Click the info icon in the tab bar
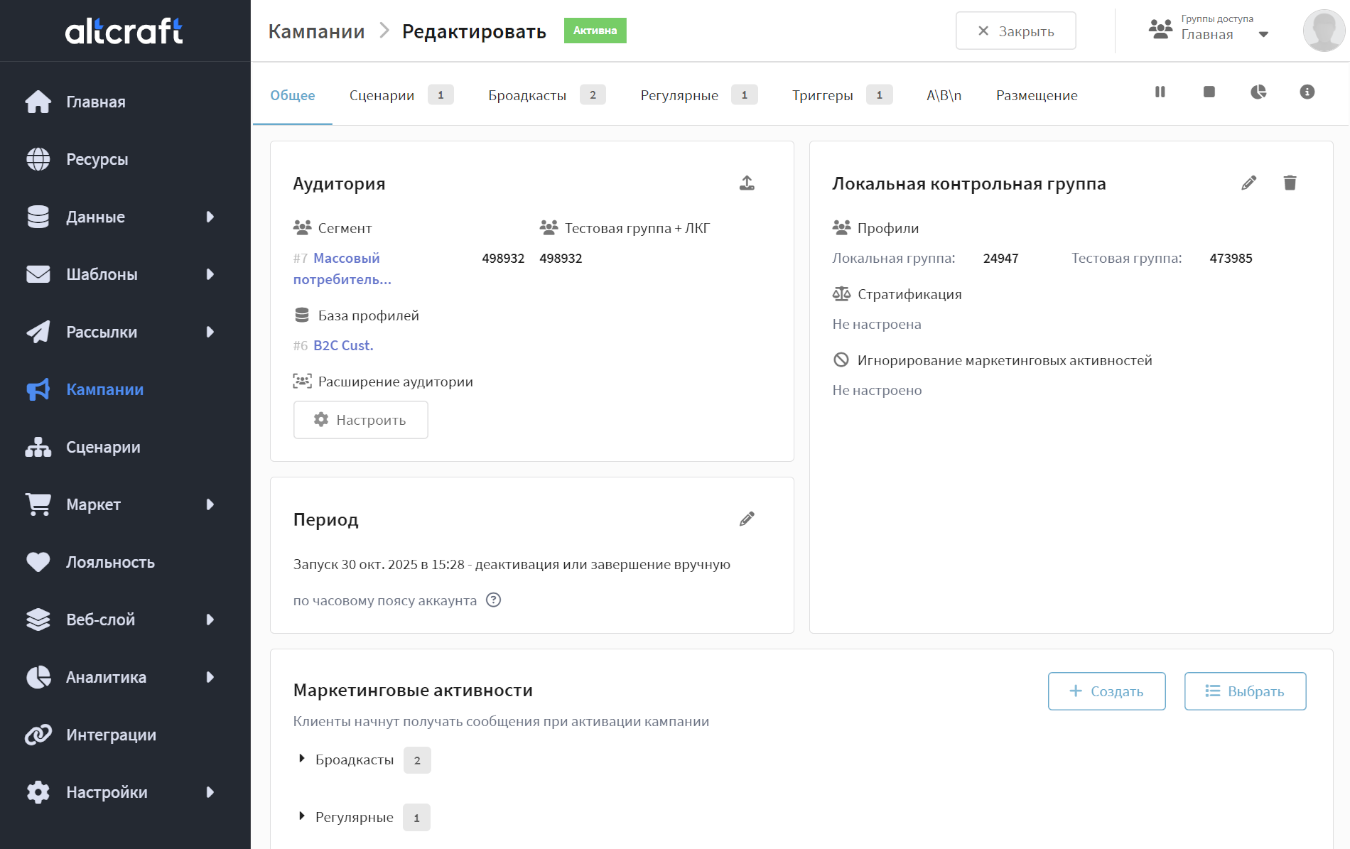This screenshot has height=849, width=1350. [1306, 92]
